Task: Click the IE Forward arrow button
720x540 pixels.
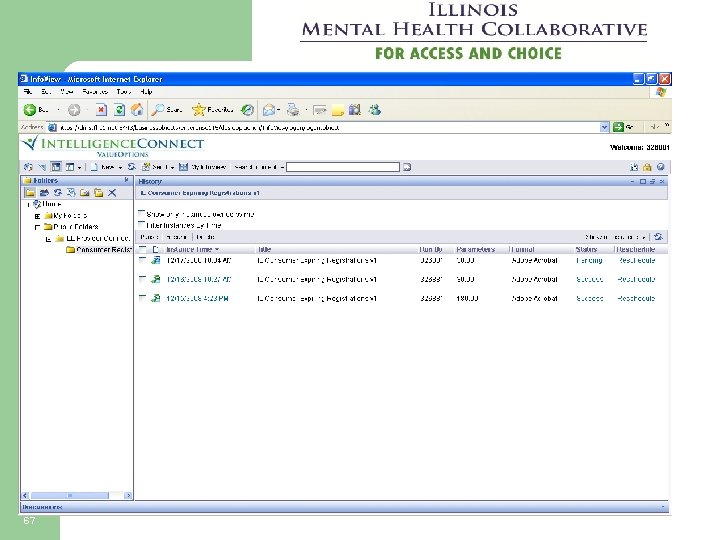Action: 74,110
